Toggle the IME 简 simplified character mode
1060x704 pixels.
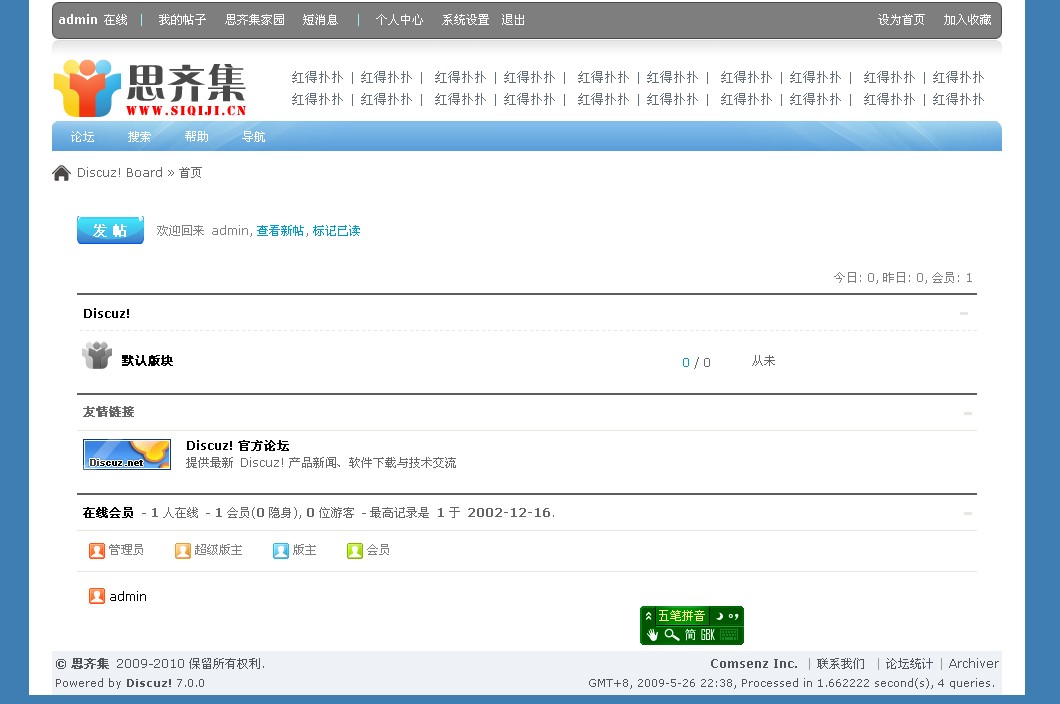(690, 634)
